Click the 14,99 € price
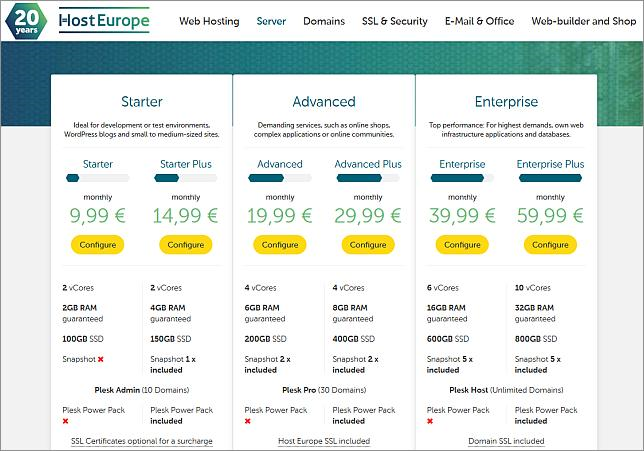The width and height of the screenshot is (644, 451). [186, 216]
